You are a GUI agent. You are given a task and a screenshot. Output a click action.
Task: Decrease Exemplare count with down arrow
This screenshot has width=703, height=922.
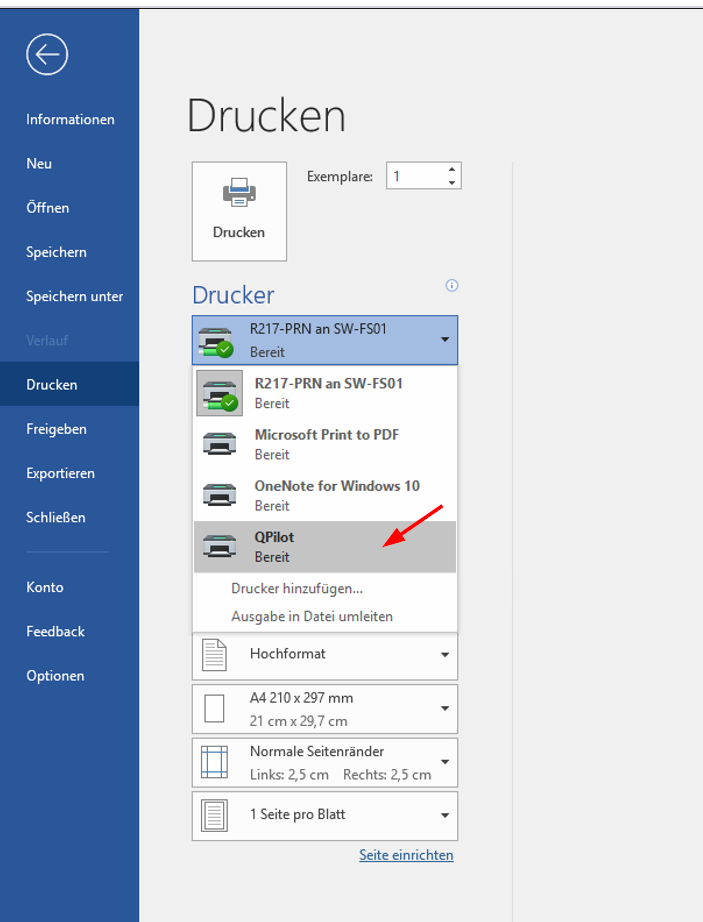coord(452,183)
